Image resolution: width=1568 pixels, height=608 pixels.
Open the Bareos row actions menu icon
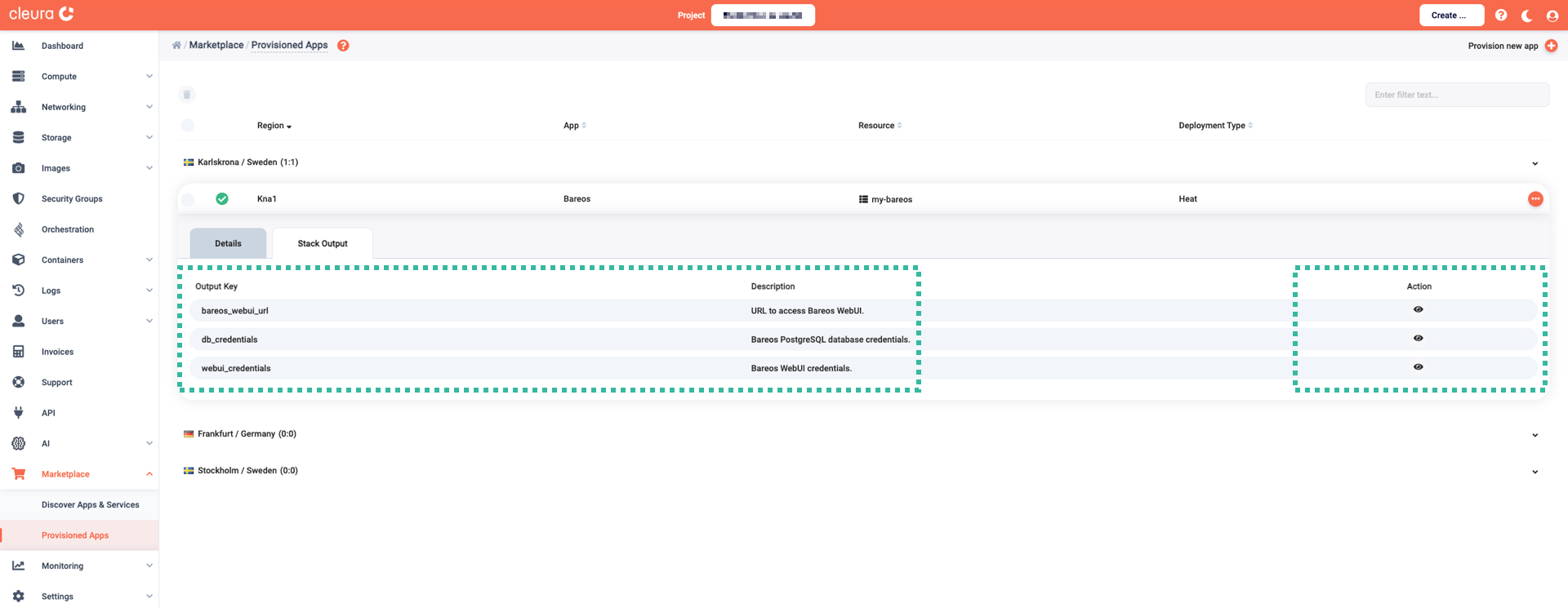1535,199
